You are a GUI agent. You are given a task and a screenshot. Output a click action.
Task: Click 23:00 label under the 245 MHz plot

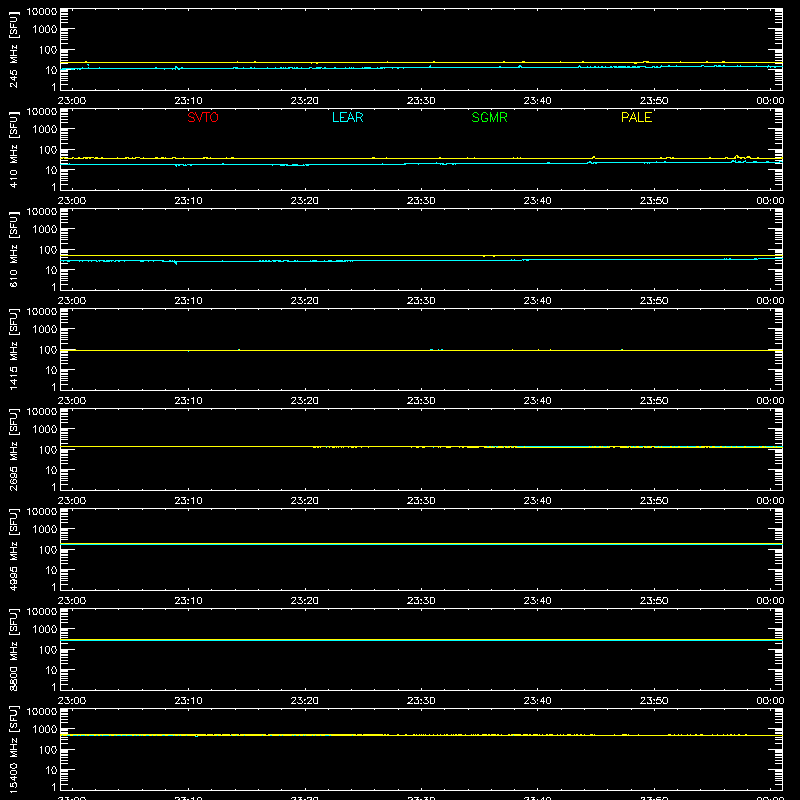click(x=72, y=101)
